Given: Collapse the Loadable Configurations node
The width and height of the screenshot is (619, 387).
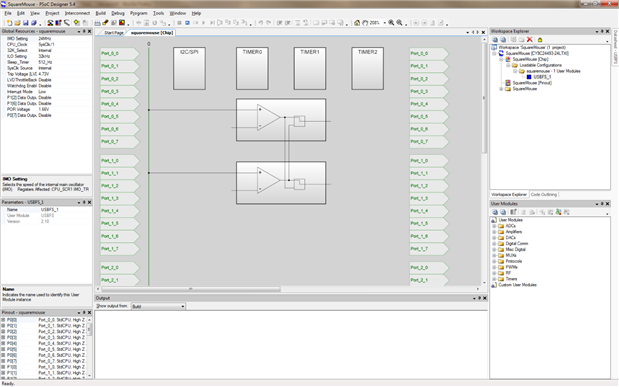Looking at the screenshot, I should click(x=508, y=65).
